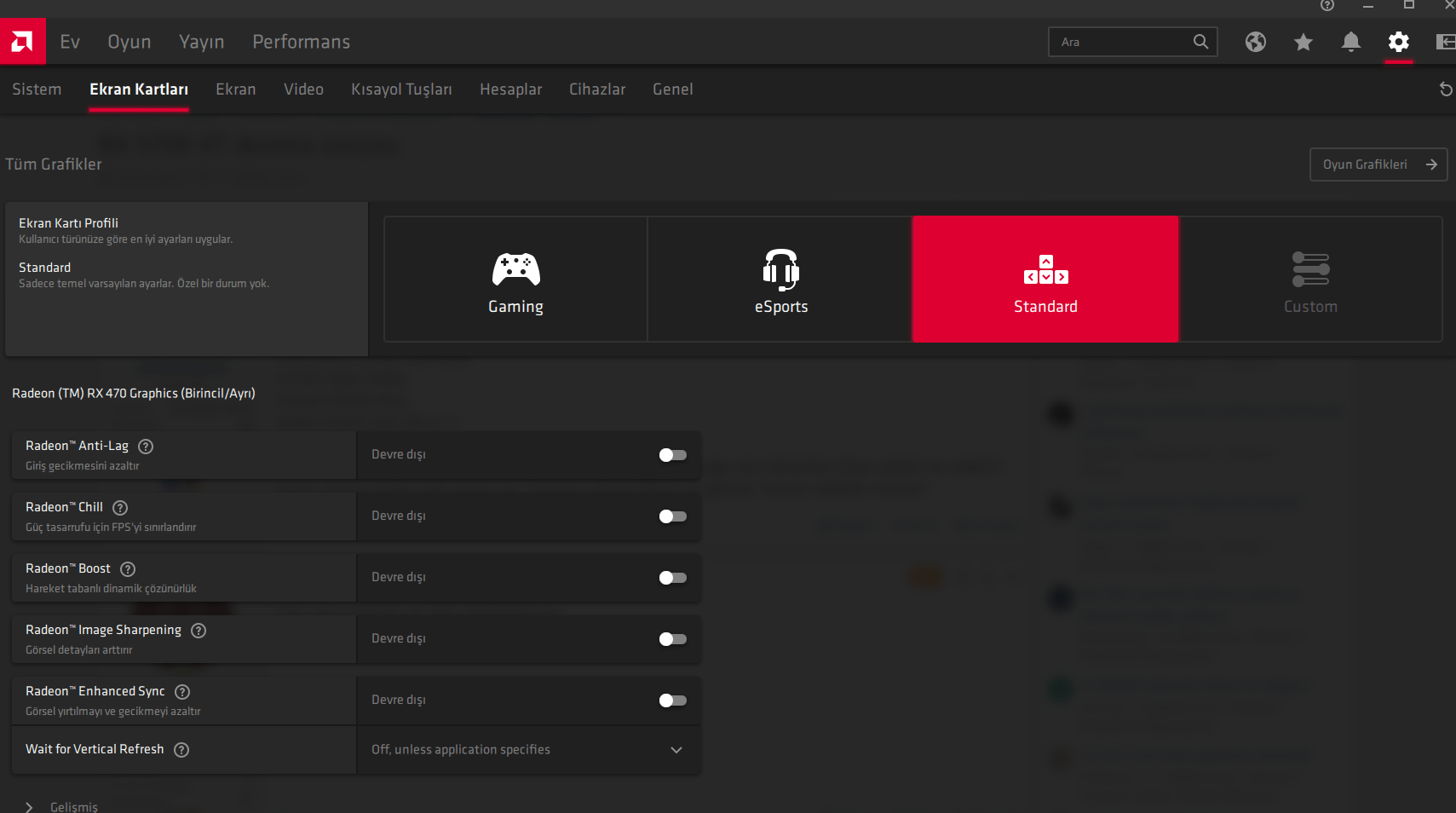The width and height of the screenshot is (1456, 813).
Task: Enable Radeon Enhanced Sync toggle
Action: point(673,701)
